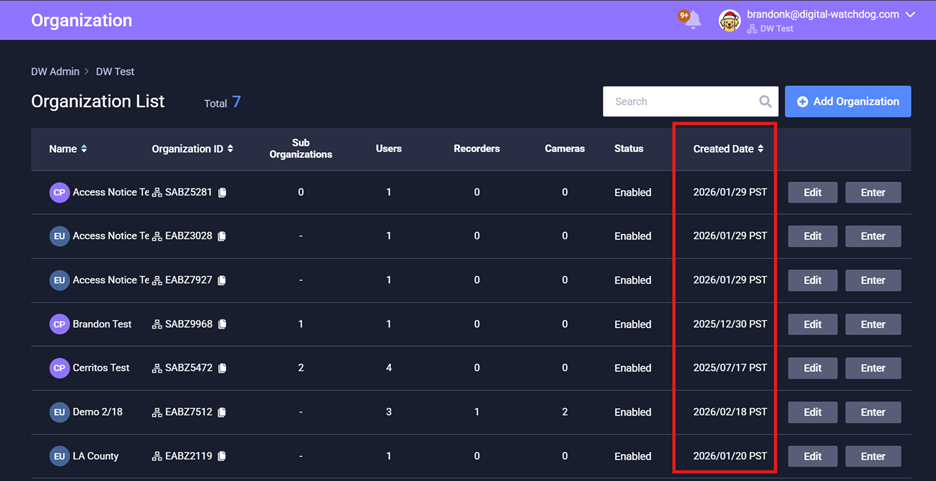The image size is (936, 481).
Task: Click the search magnifier icon
Action: click(765, 102)
